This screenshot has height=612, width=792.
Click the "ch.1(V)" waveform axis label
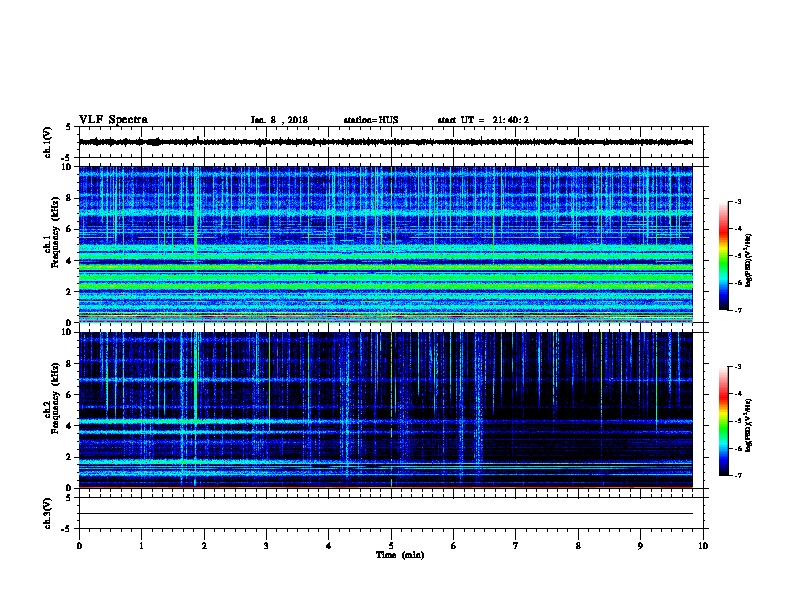coord(48,142)
